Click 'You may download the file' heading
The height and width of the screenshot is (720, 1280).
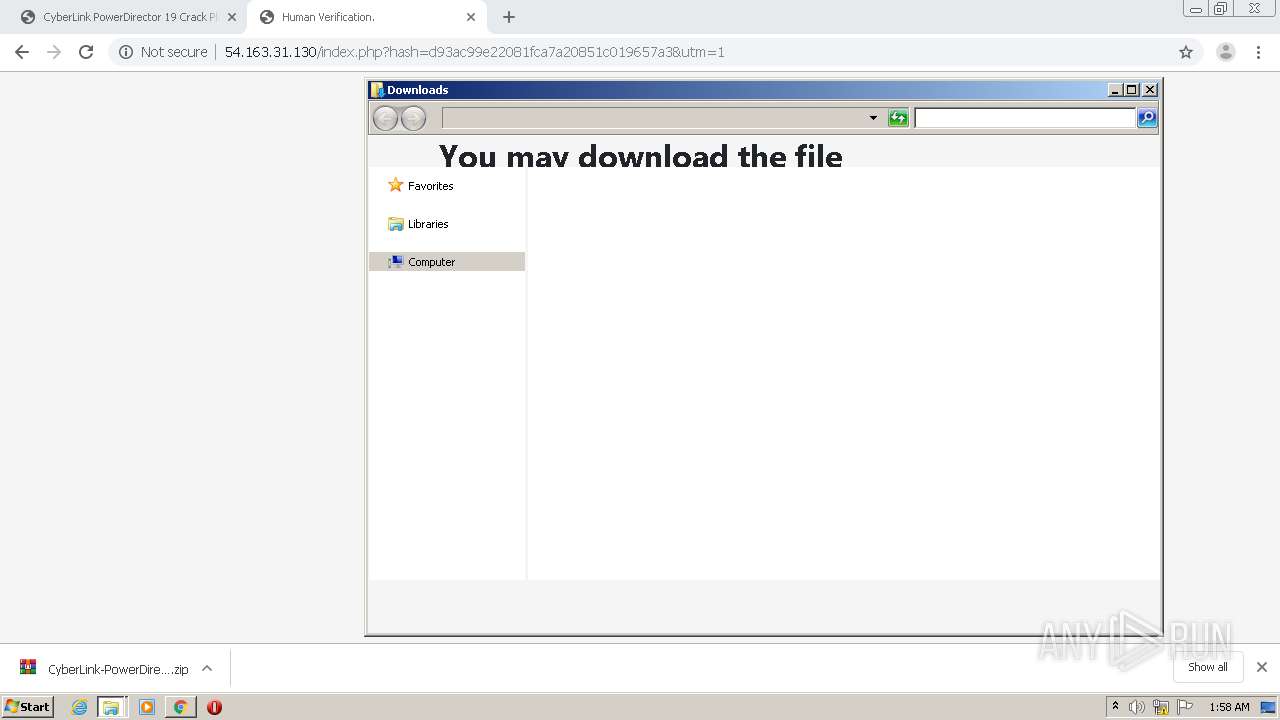coord(641,156)
